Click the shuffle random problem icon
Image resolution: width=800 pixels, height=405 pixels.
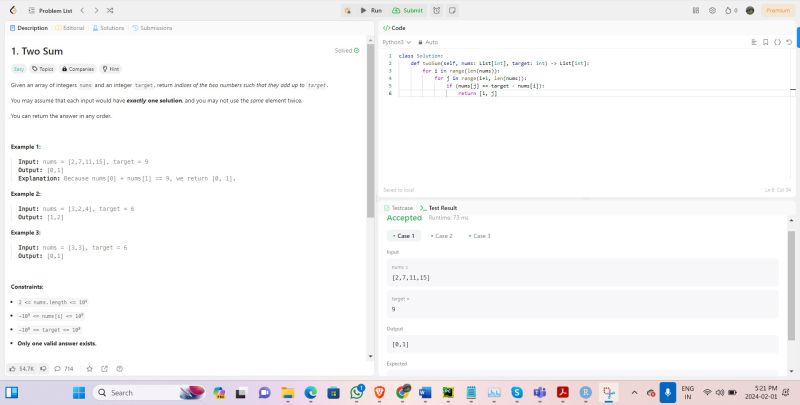click(108, 9)
